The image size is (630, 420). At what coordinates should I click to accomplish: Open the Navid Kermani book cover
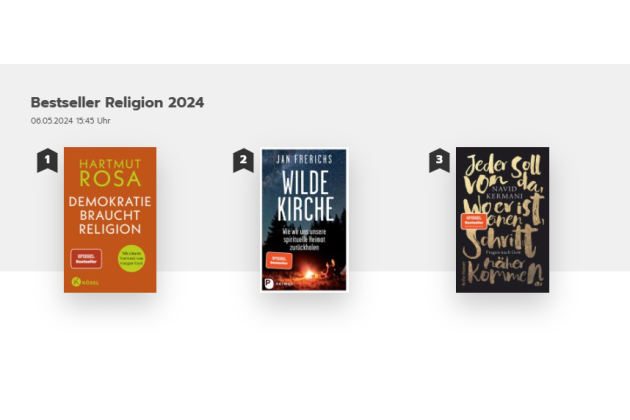pos(502,220)
